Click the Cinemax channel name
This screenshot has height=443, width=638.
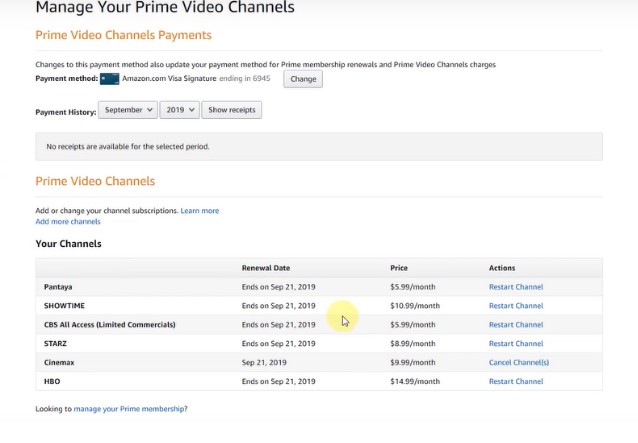59,362
